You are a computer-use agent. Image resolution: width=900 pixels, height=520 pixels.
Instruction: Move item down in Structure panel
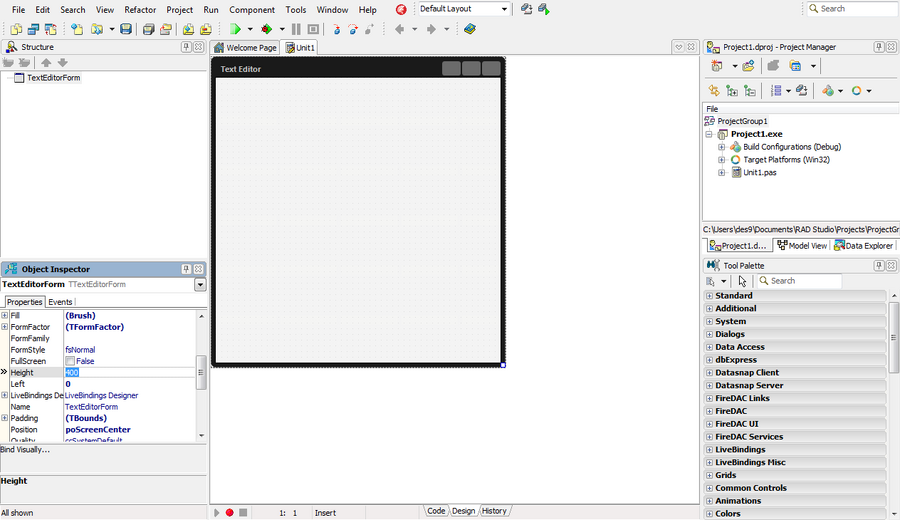[x=63, y=63]
